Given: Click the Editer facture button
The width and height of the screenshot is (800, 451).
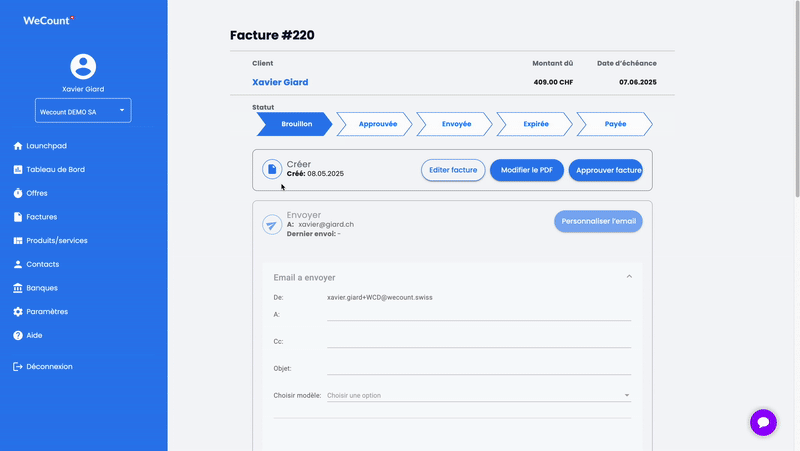Looking at the screenshot, I should coord(453,170).
